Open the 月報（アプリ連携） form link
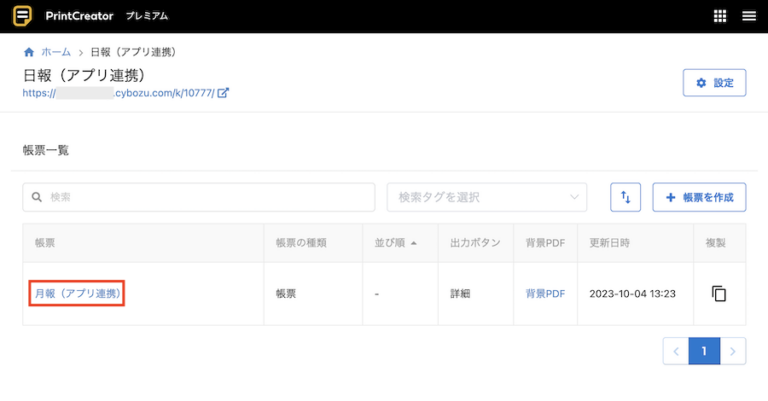768x401 pixels. [77, 294]
